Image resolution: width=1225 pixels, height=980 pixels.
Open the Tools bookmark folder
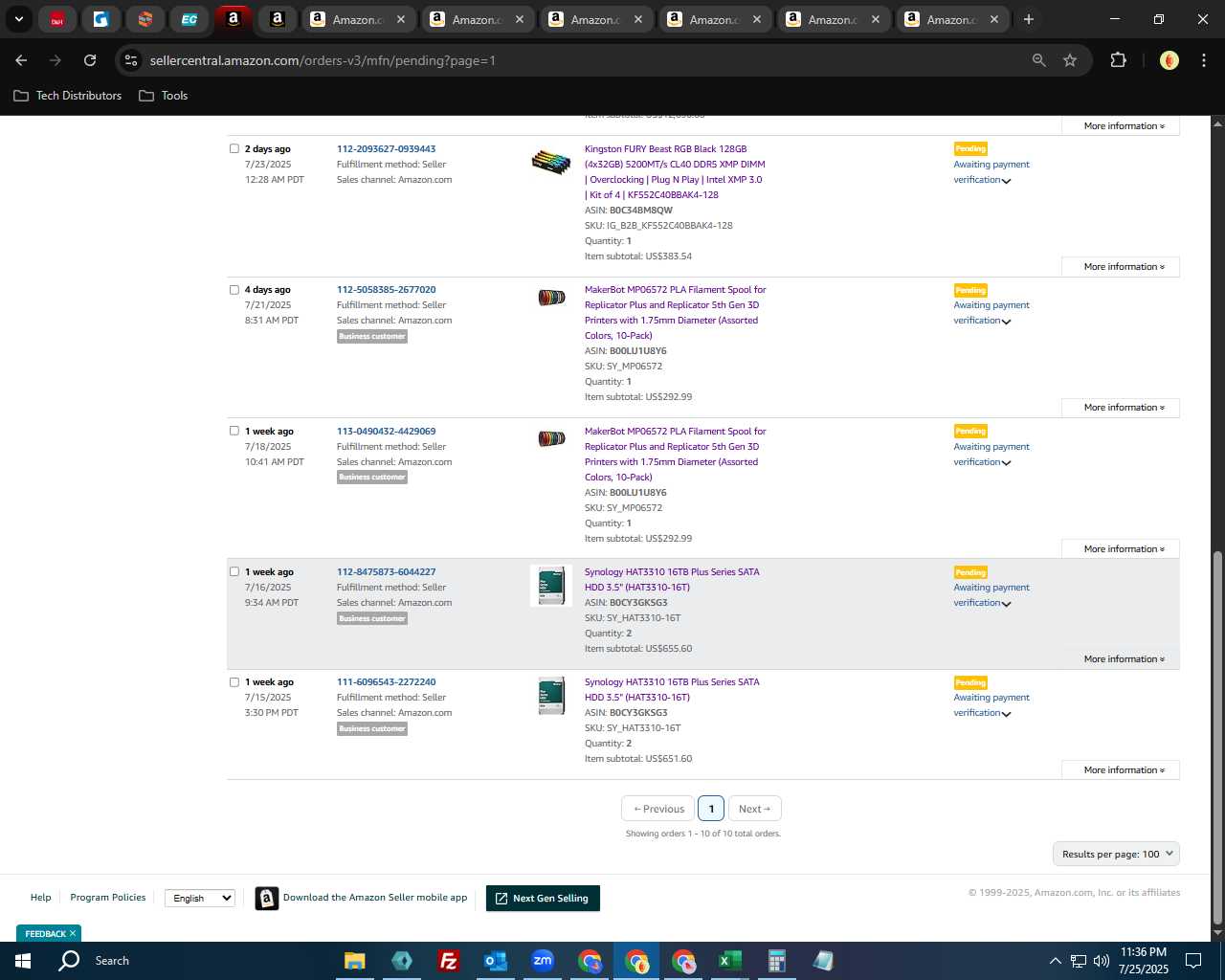click(164, 96)
